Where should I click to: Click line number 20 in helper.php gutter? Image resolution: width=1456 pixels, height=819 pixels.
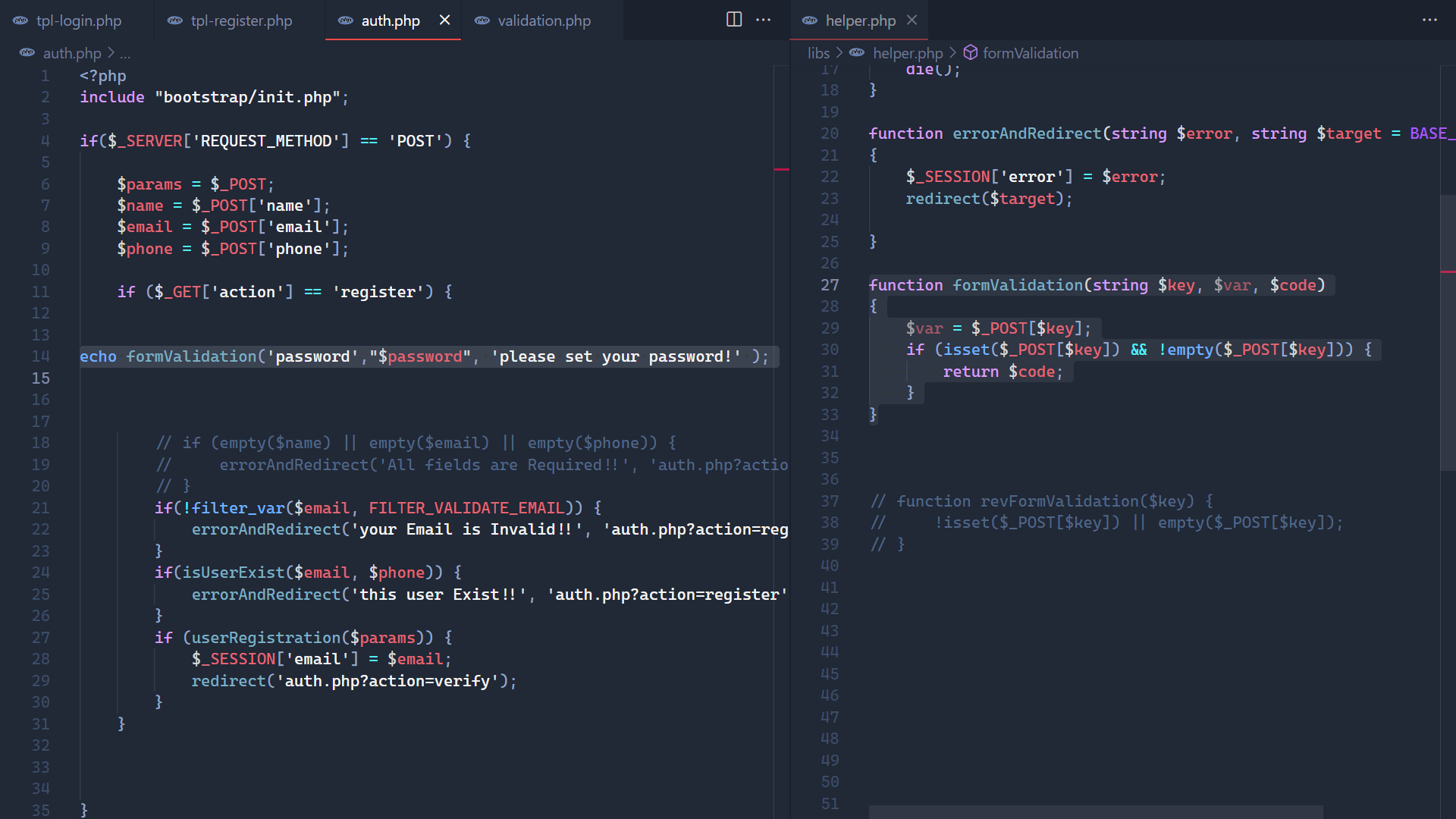pyautogui.click(x=830, y=133)
